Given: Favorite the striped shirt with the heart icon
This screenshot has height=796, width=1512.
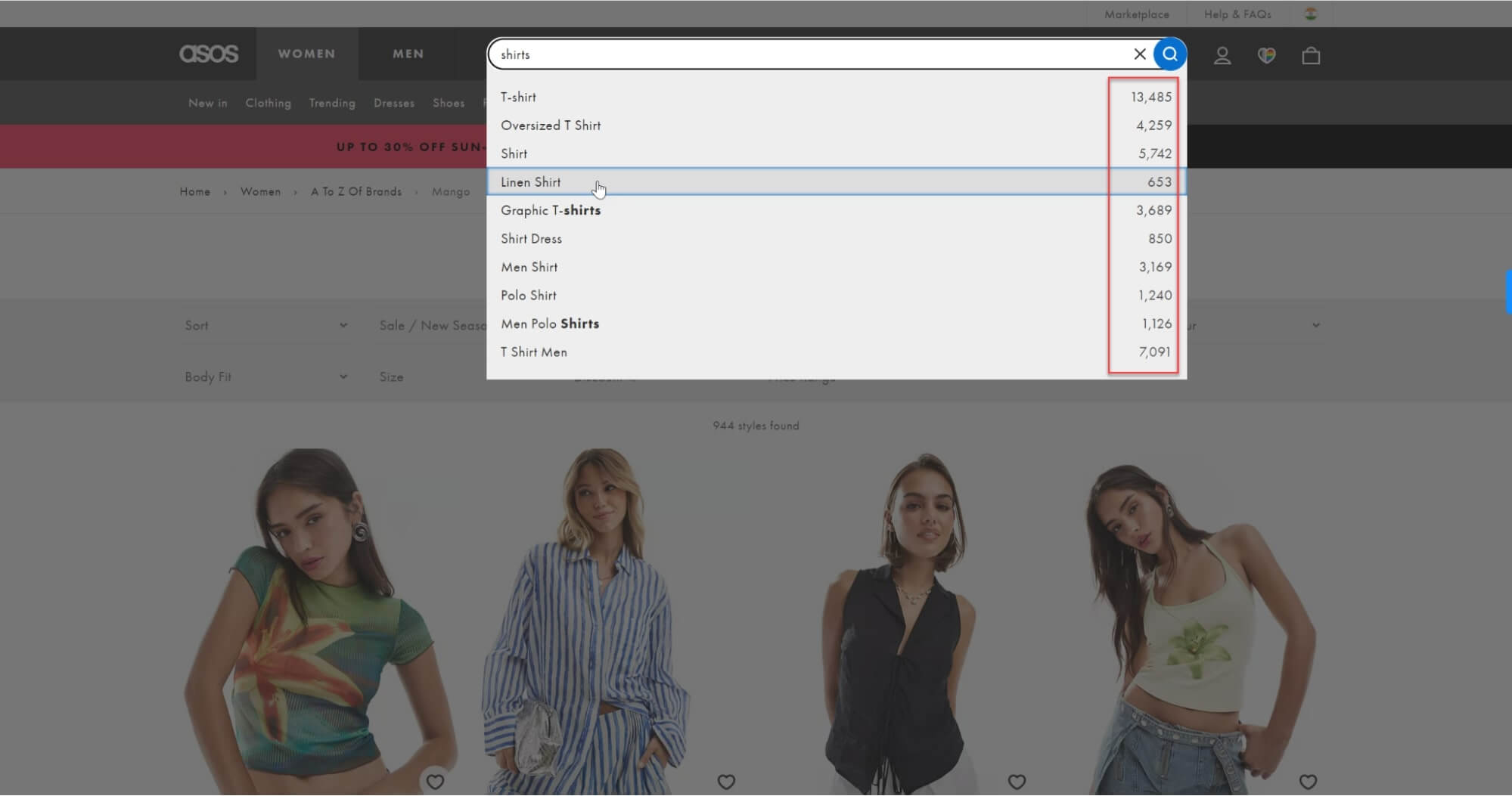Looking at the screenshot, I should 726,782.
